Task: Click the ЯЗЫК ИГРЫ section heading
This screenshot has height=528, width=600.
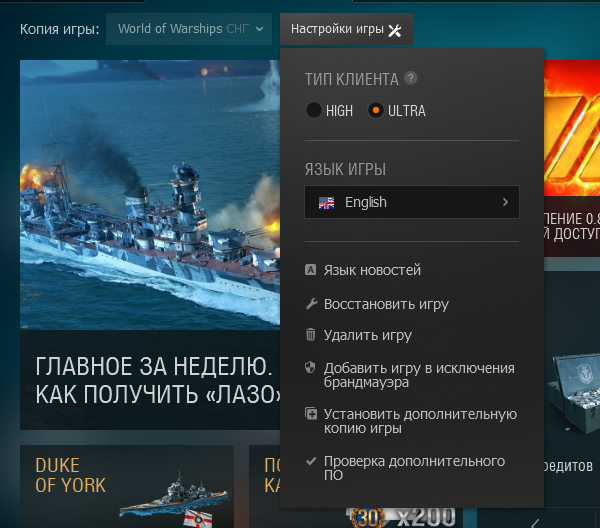Action: tap(345, 169)
